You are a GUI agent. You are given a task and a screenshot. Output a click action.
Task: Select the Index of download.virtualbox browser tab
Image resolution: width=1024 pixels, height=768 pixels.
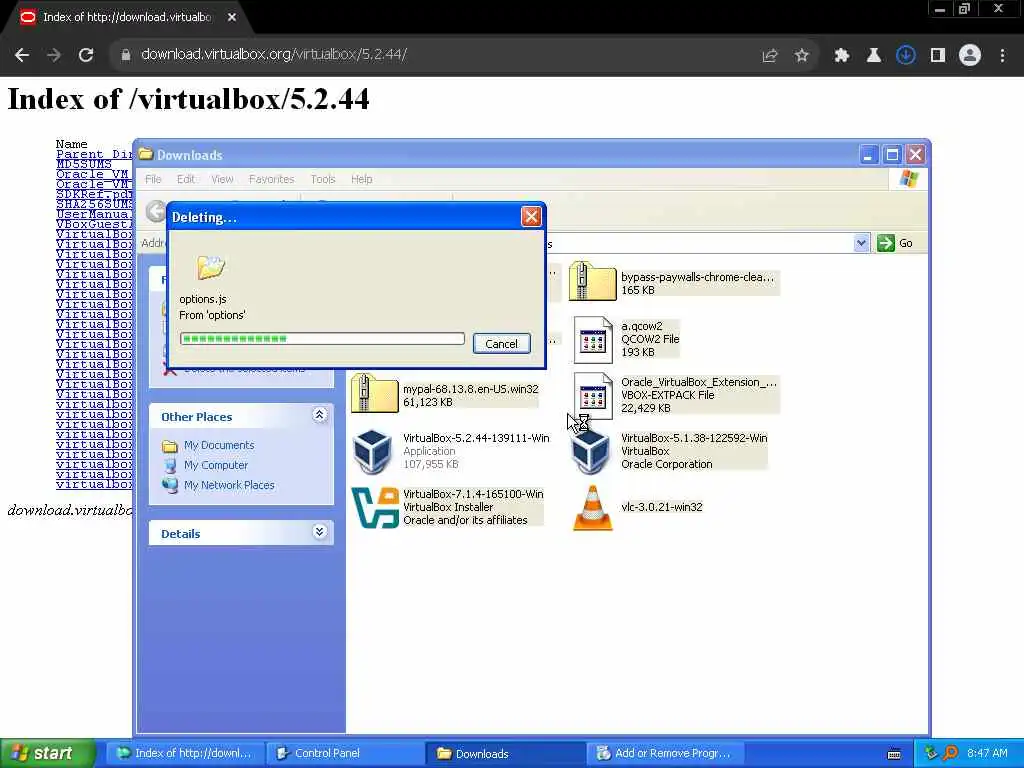click(127, 17)
